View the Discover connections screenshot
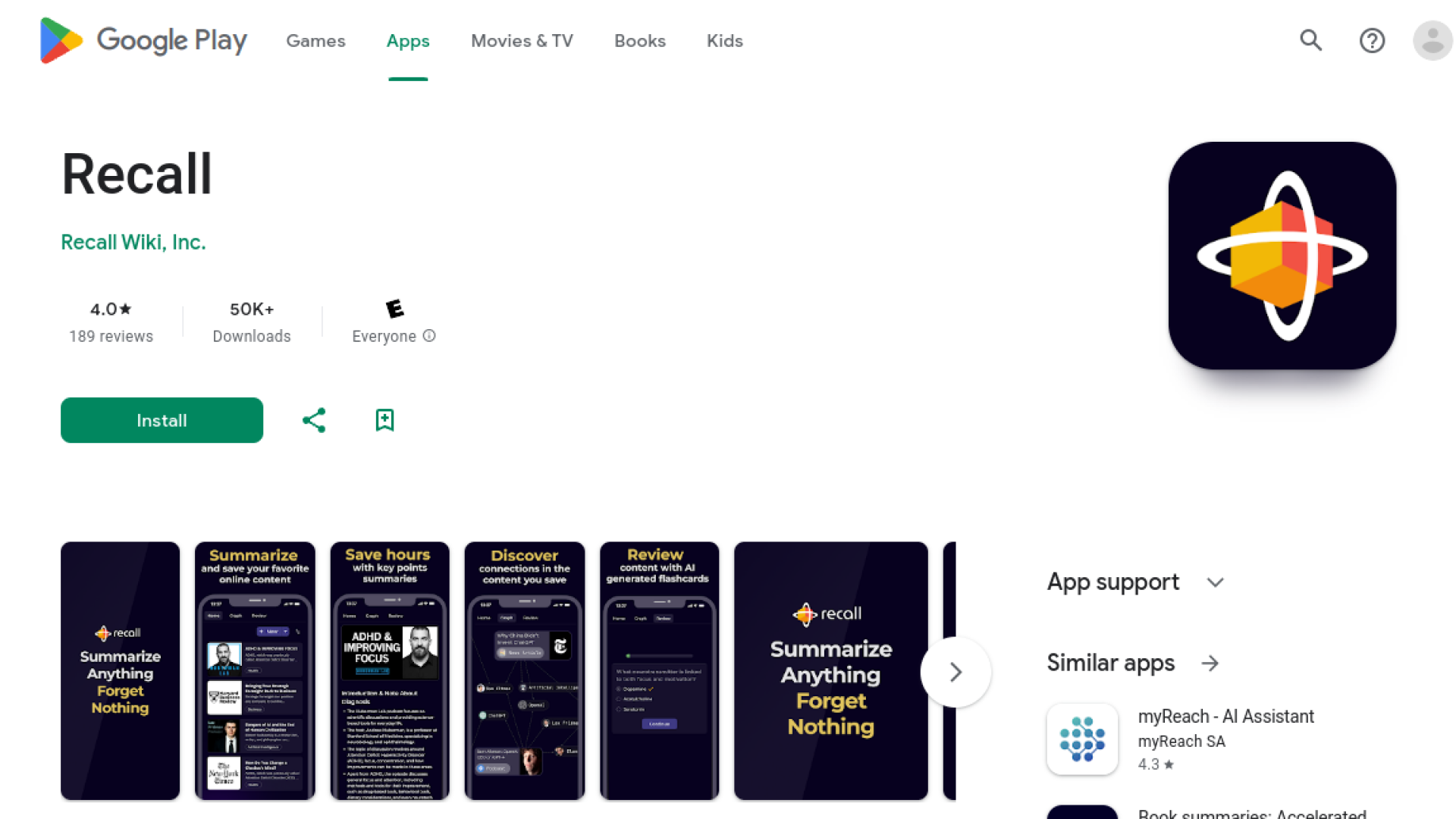Viewport: 1456px width, 819px height. click(x=524, y=671)
